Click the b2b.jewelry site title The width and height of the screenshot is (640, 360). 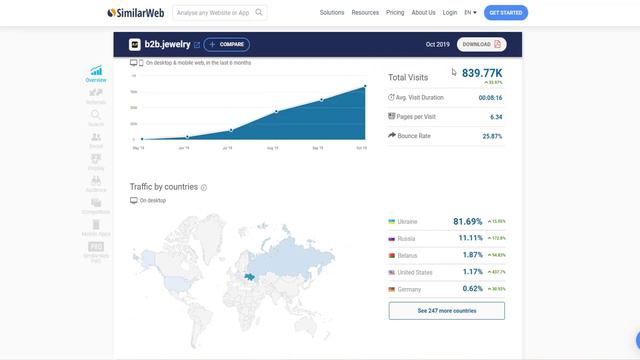(167, 44)
